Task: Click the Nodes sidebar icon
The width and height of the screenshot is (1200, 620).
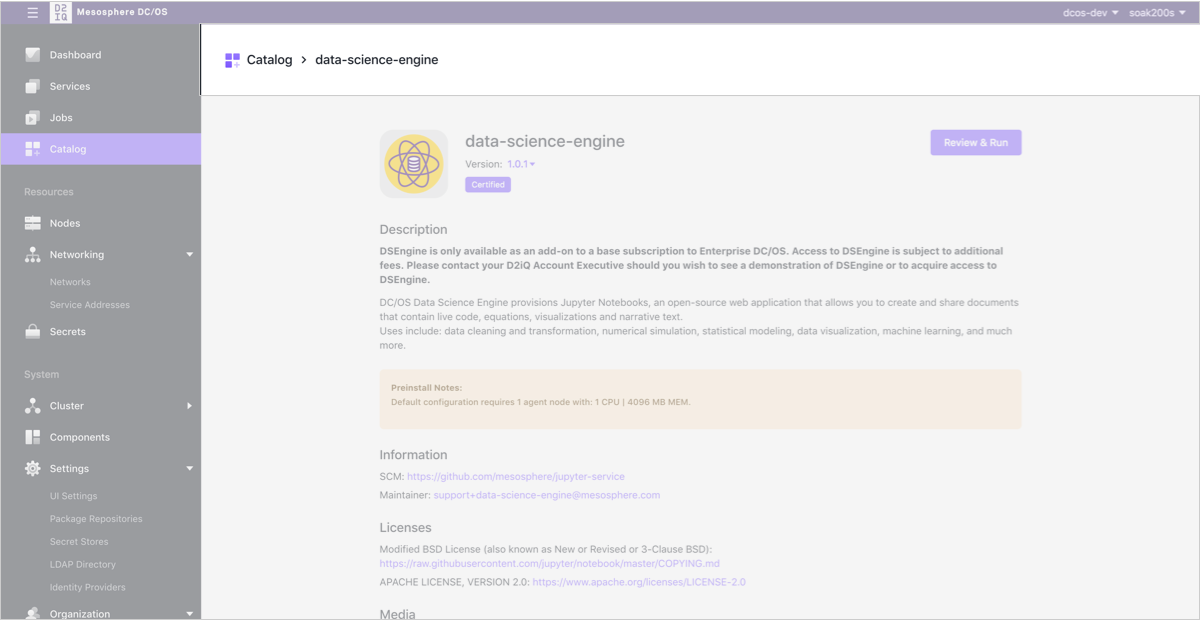Action: click(33, 223)
